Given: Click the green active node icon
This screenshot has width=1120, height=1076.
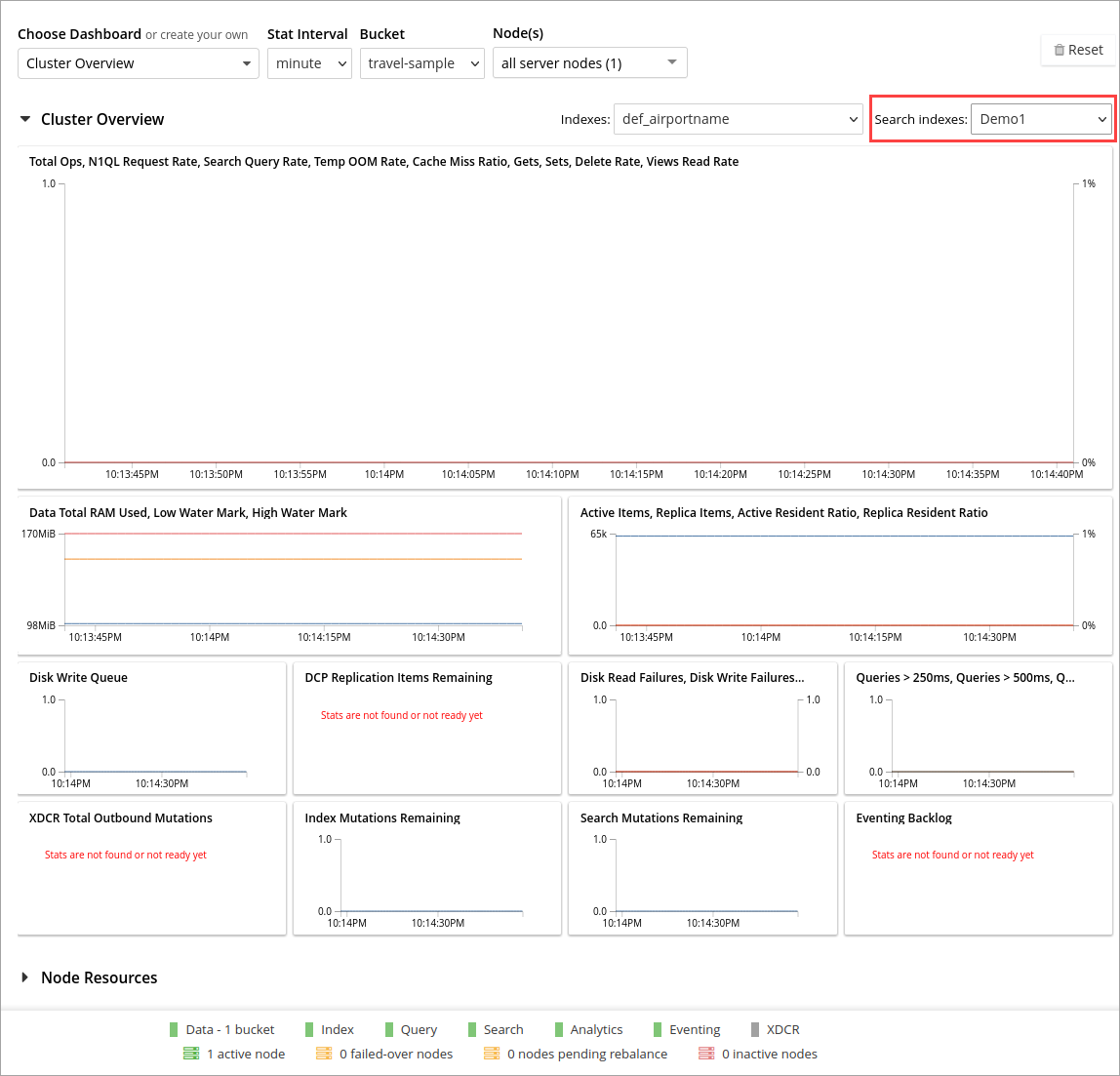Looking at the screenshot, I should pyautogui.click(x=191, y=1054).
